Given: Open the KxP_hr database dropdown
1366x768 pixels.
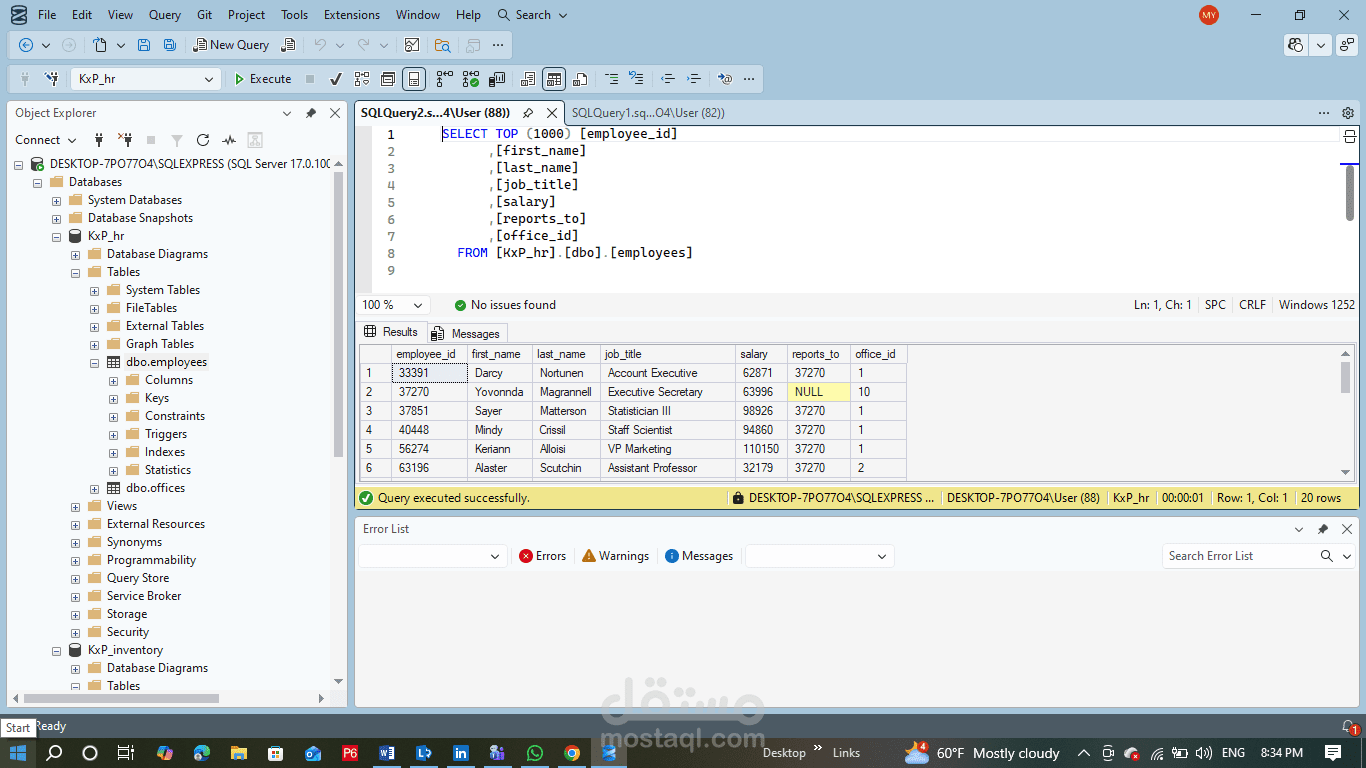Looking at the screenshot, I should point(209,79).
